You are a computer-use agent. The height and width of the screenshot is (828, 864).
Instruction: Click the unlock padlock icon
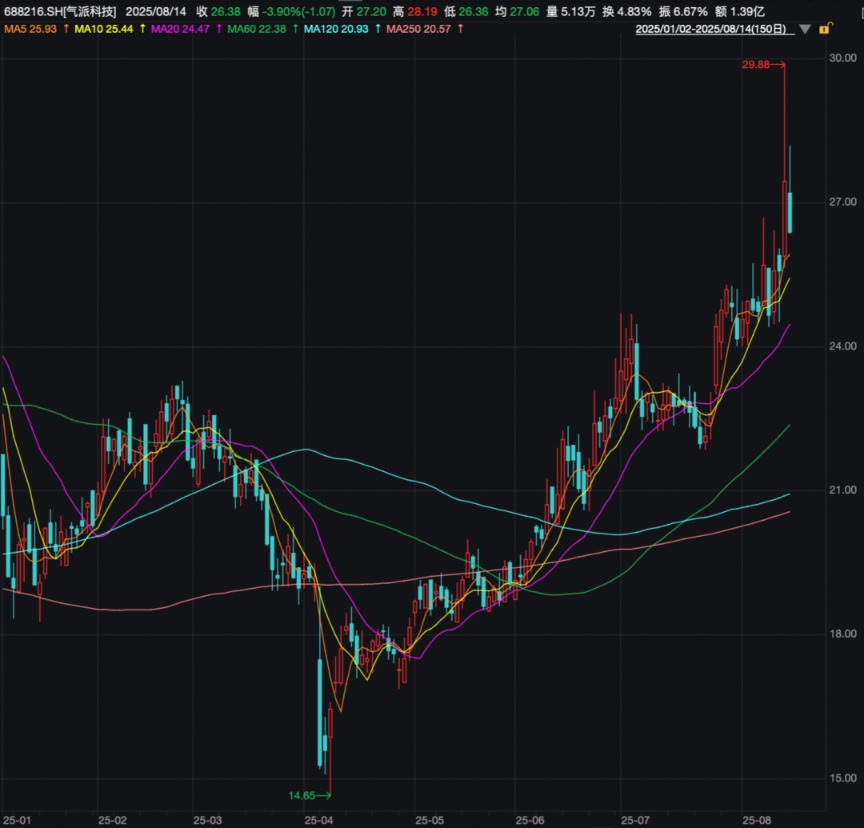click(x=825, y=29)
